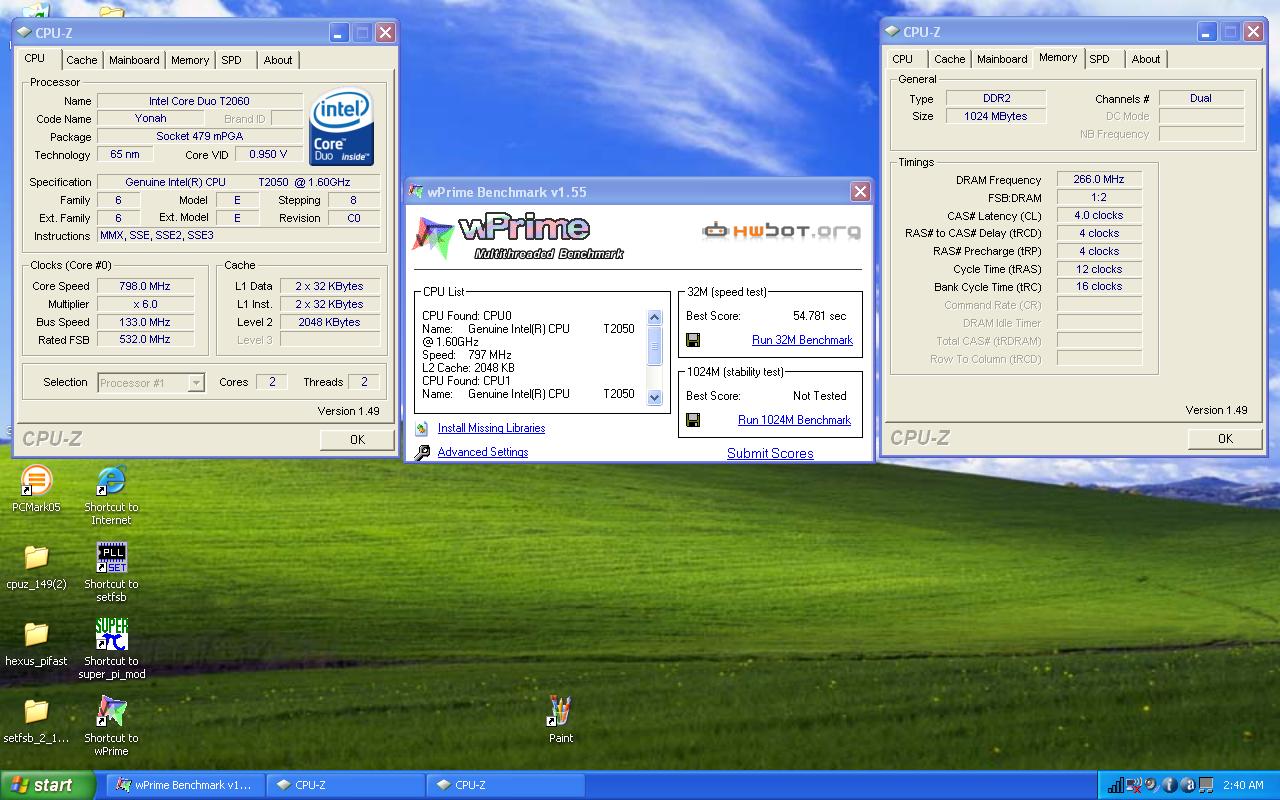
Task: Click the Install Missing Libraries icon
Action: tap(421, 428)
